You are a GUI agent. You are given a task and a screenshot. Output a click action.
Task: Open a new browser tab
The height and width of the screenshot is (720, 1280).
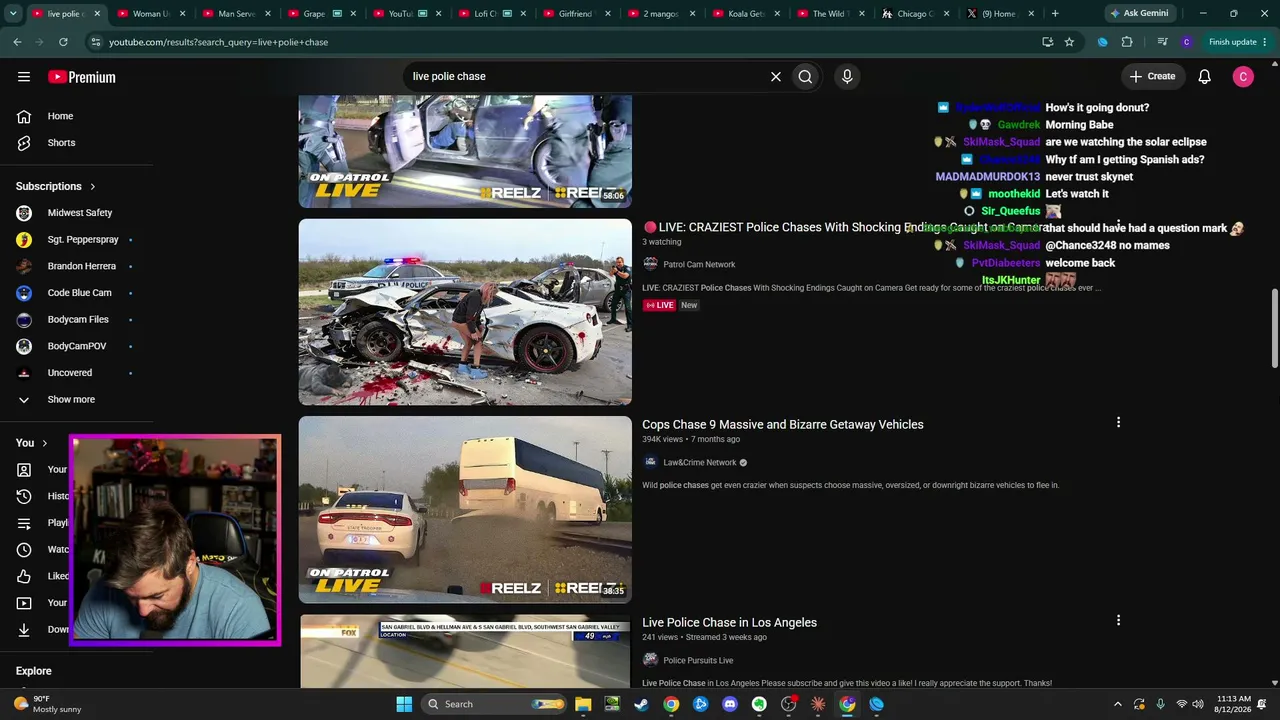pos(1055,14)
